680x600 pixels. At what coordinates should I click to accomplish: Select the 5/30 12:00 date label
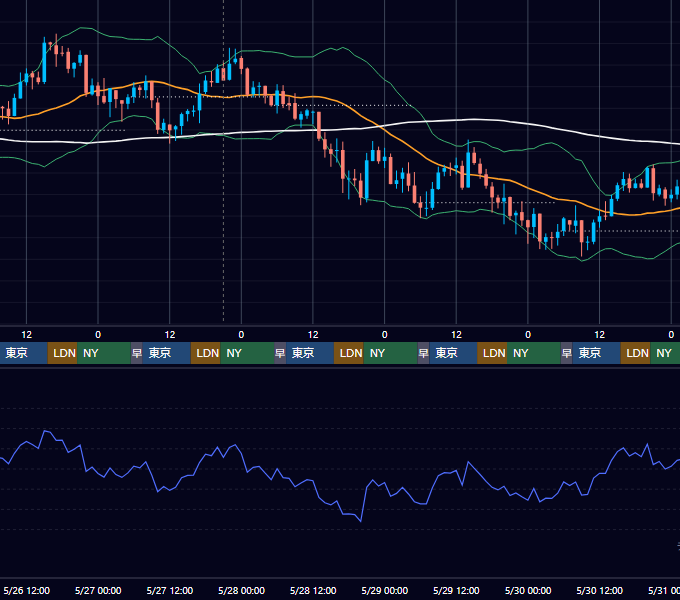click(599, 590)
